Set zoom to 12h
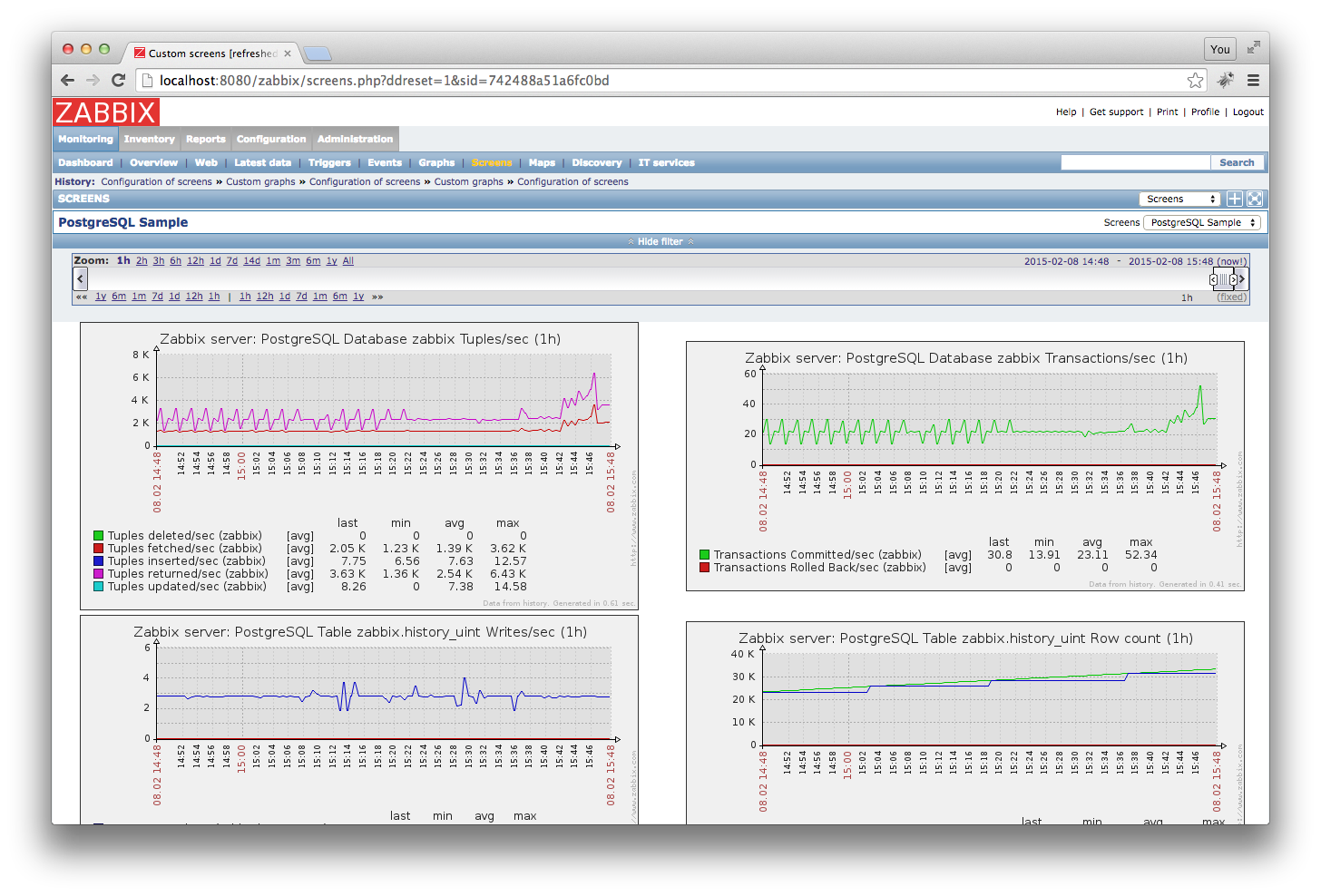 pos(195,261)
